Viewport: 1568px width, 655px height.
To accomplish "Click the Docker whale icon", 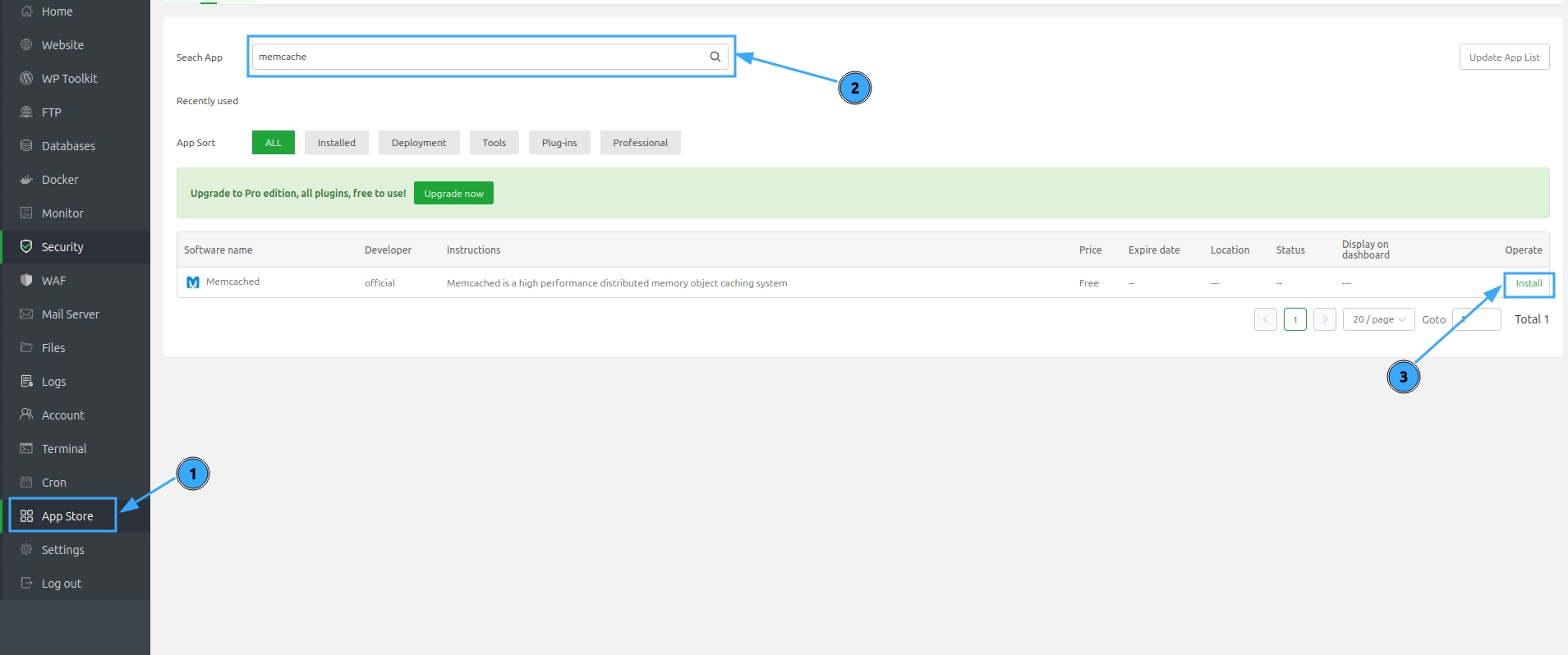I will 26,180.
